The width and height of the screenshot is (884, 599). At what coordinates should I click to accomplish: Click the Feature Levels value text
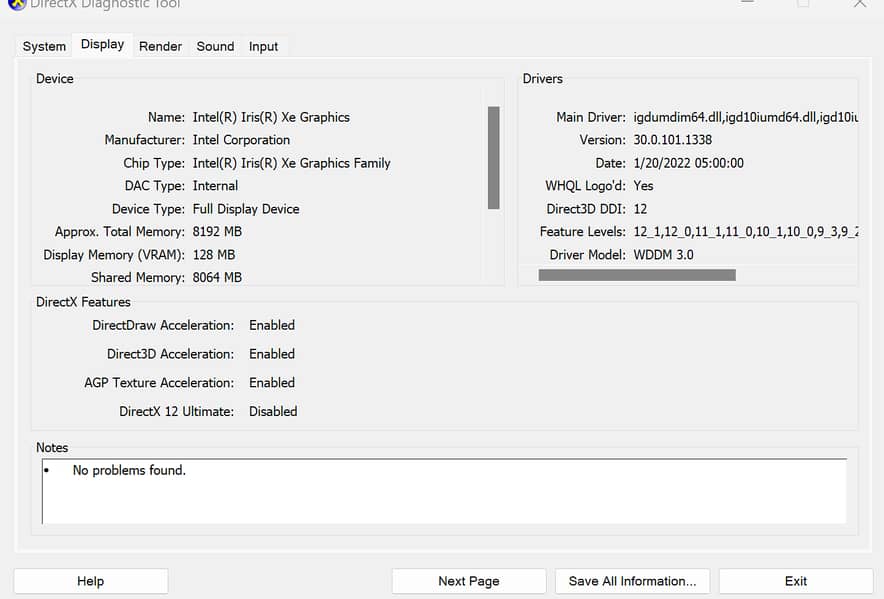pyautogui.click(x=745, y=232)
